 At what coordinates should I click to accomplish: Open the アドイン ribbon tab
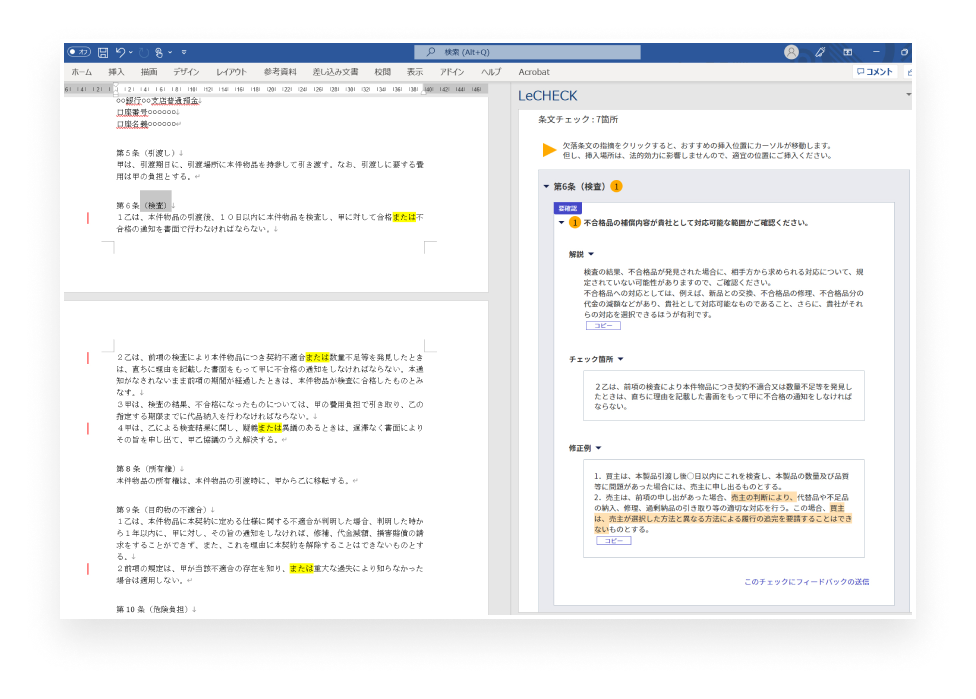[452, 72]
